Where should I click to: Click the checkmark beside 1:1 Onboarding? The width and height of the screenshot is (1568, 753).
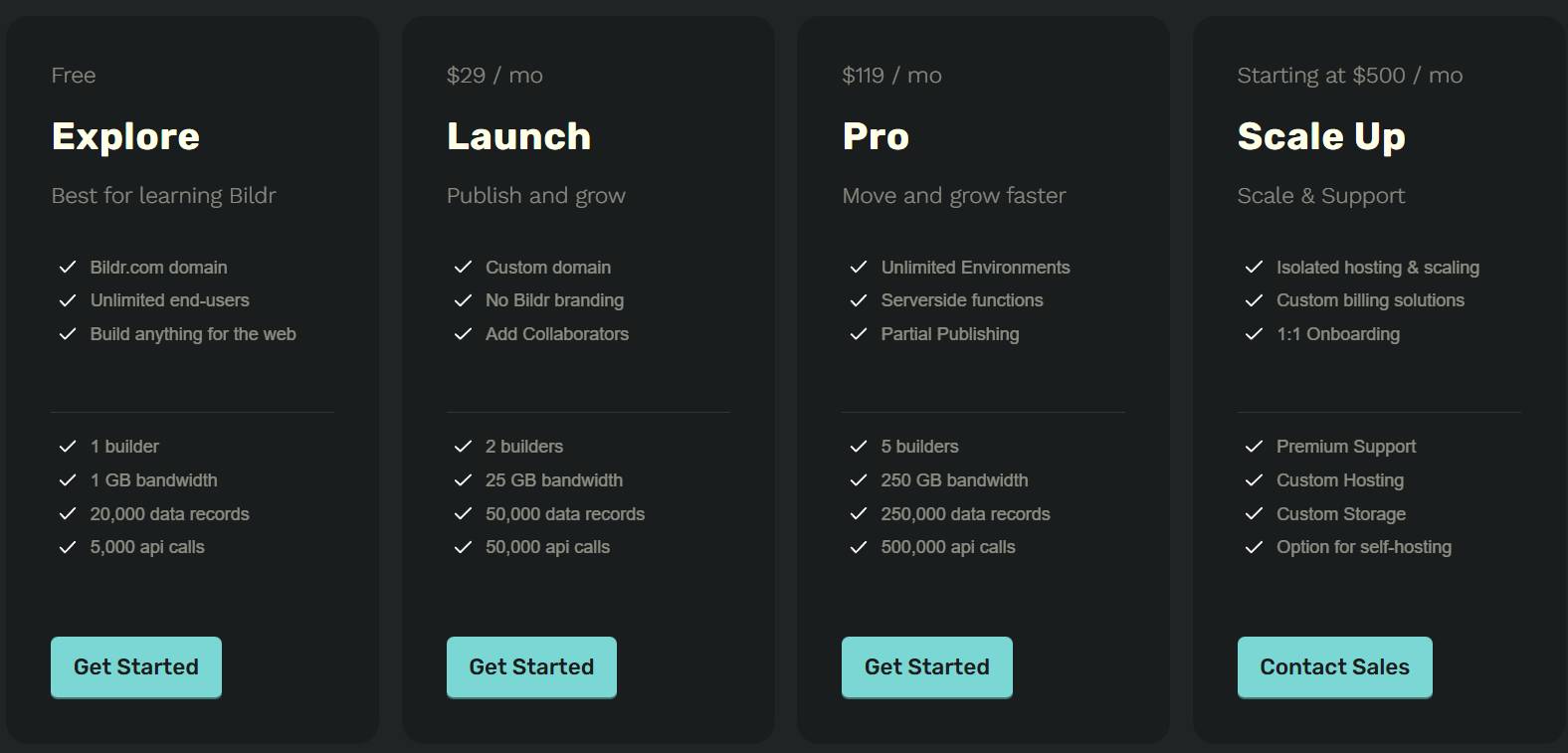click(1254, 333)
